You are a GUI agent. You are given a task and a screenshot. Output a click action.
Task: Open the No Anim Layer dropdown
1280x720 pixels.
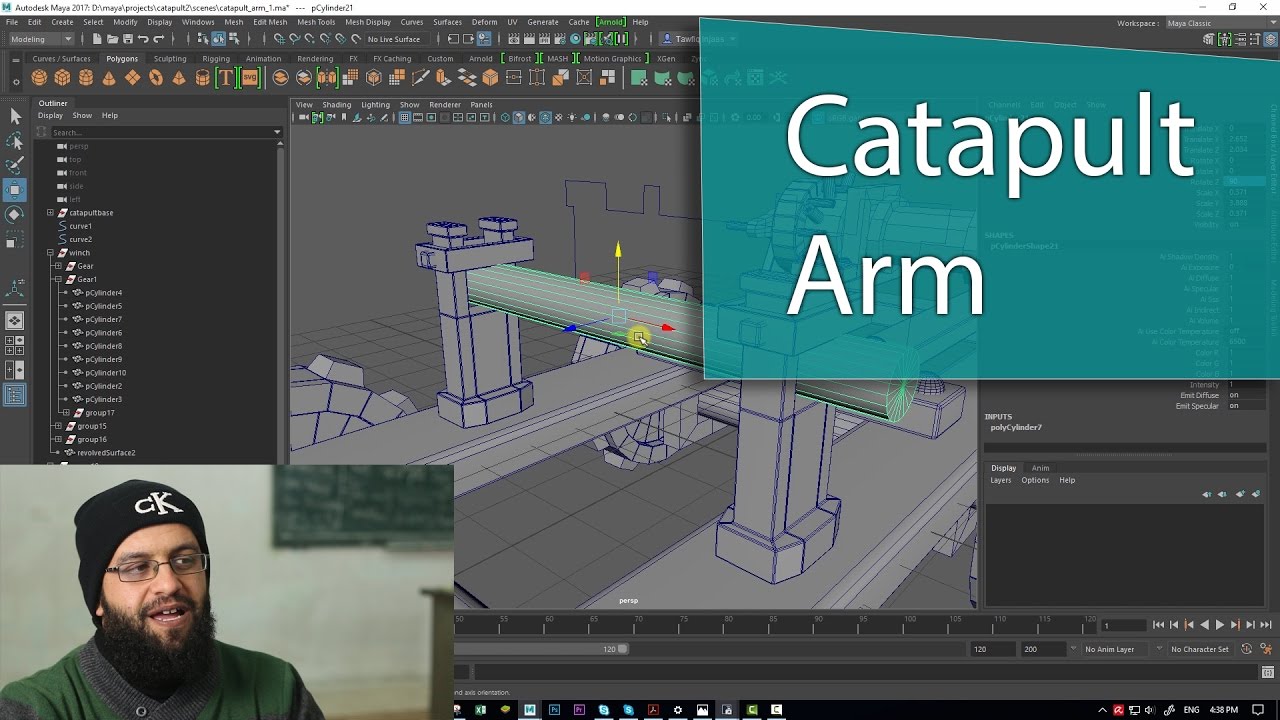click(x=1113, y=649)
